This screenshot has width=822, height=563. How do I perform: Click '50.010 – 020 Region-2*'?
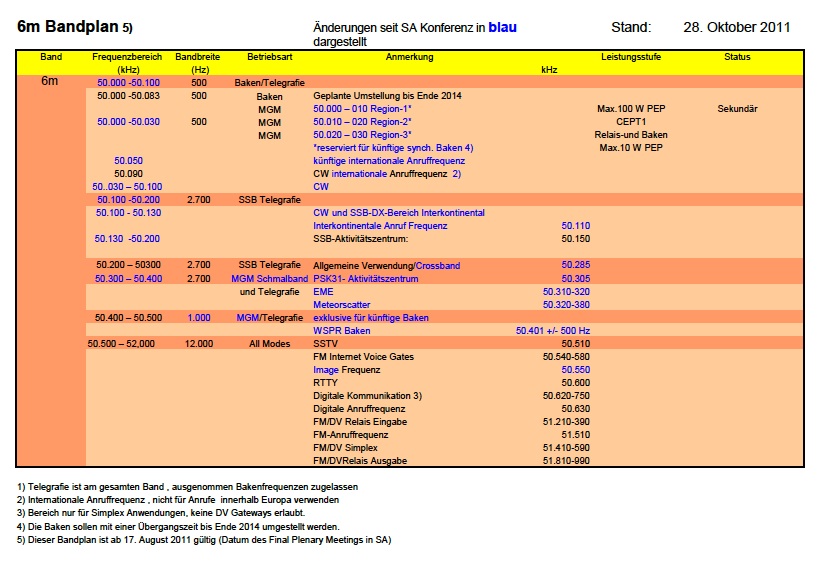(362, 122)
